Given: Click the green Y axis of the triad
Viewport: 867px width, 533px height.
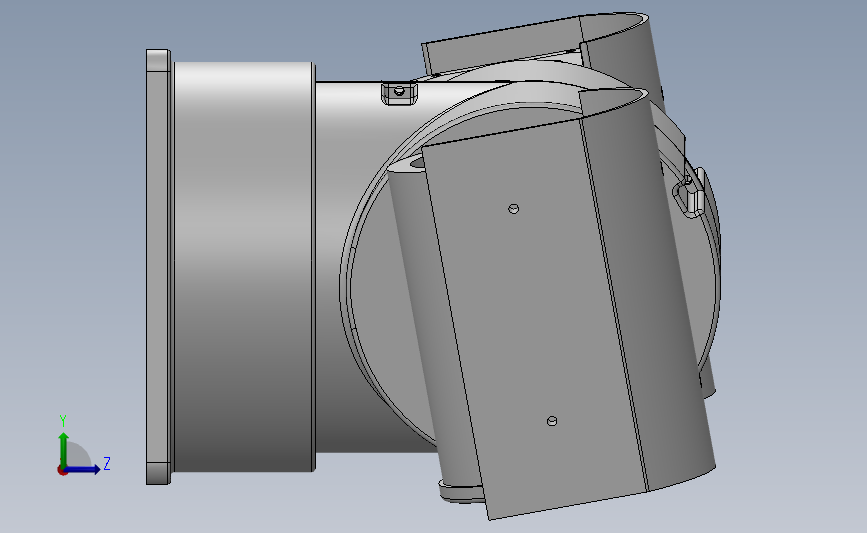Looking at the screenshot, I should pyautogui.click(x=64, y=450).
